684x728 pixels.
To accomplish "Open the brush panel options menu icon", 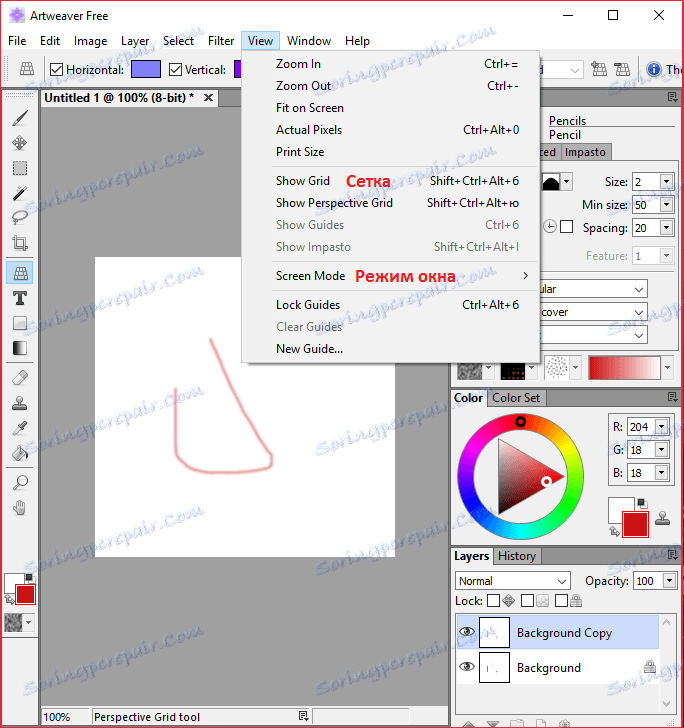I will 672,97.
